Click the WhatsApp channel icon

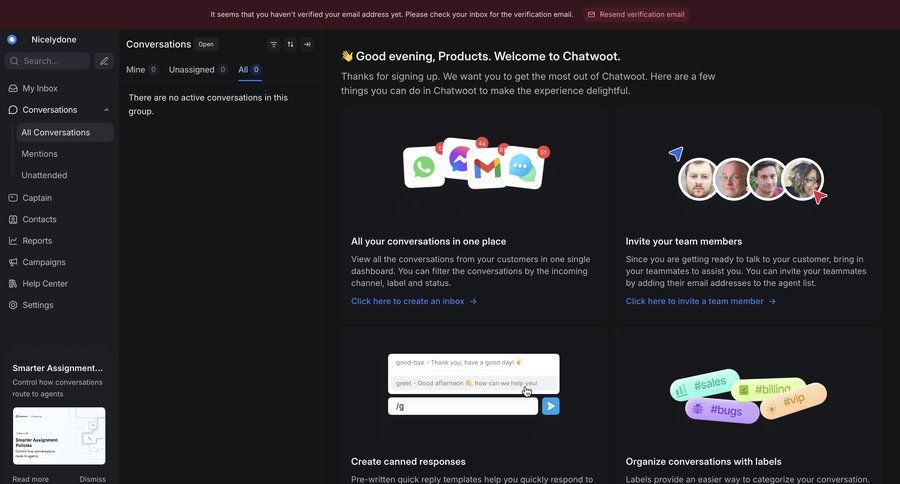(424, 167)
